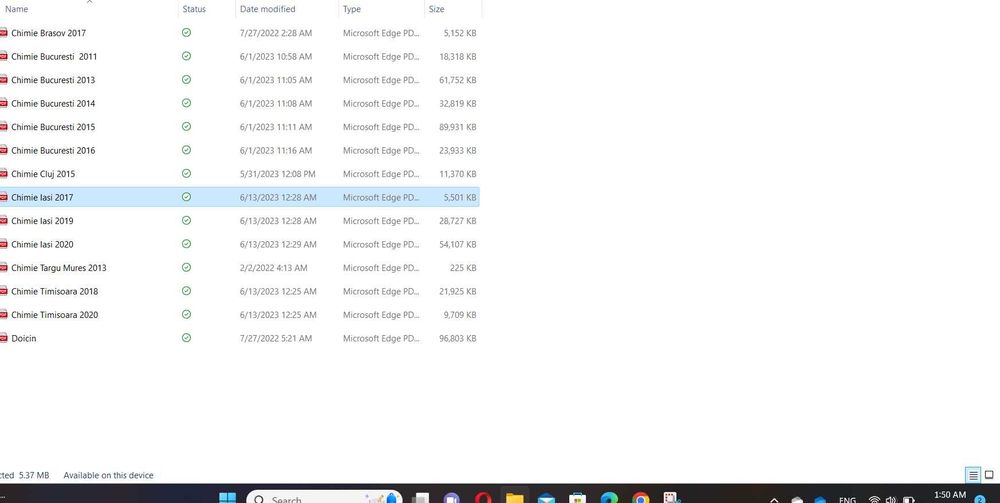Image resolution: width=1000 pixels, height=503 pixels.
Task: Click sync status checkmark for Chimie Bucuresti 2014
Action: [x=186, y=103]
